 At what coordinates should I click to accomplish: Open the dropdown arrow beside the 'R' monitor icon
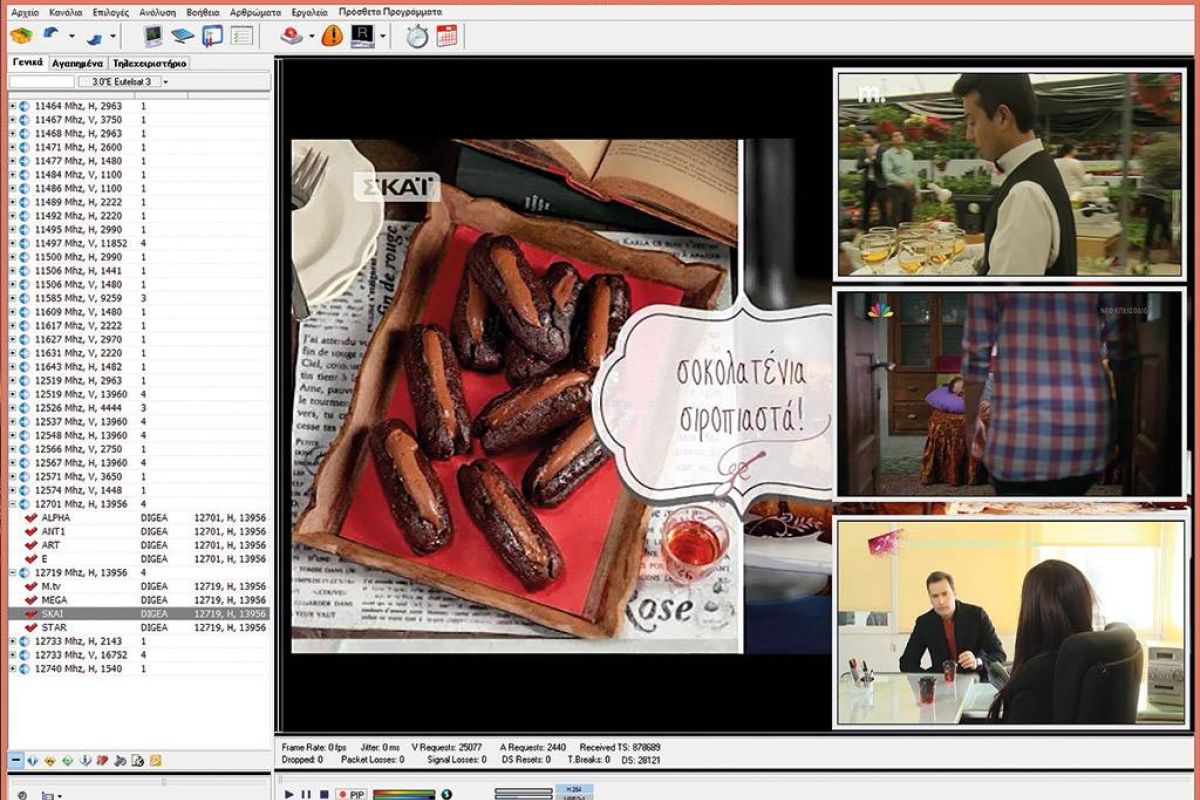pyautogui.click(x=383, y=37)
